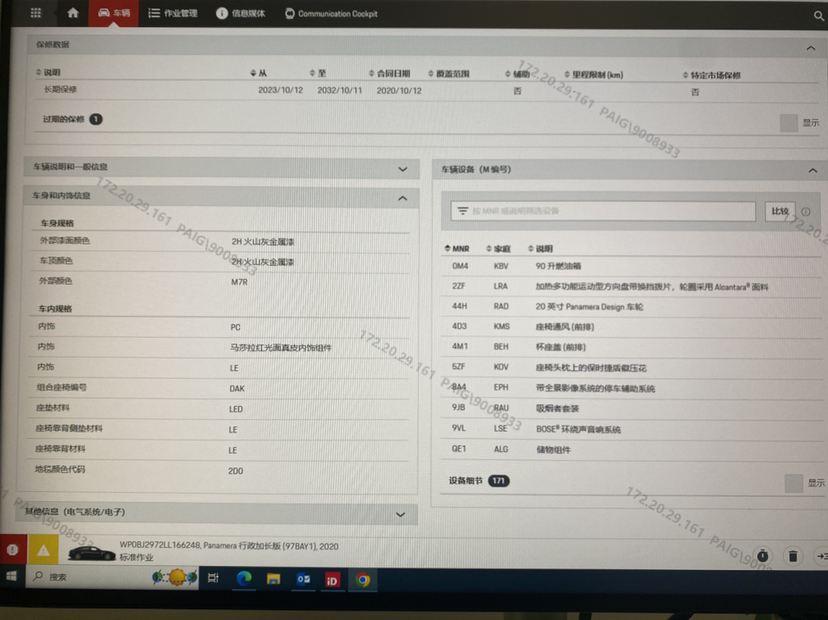The image size is (828, 620).
Task: Click the 2020/10/12 contract date cell
Action: [399, 90]
